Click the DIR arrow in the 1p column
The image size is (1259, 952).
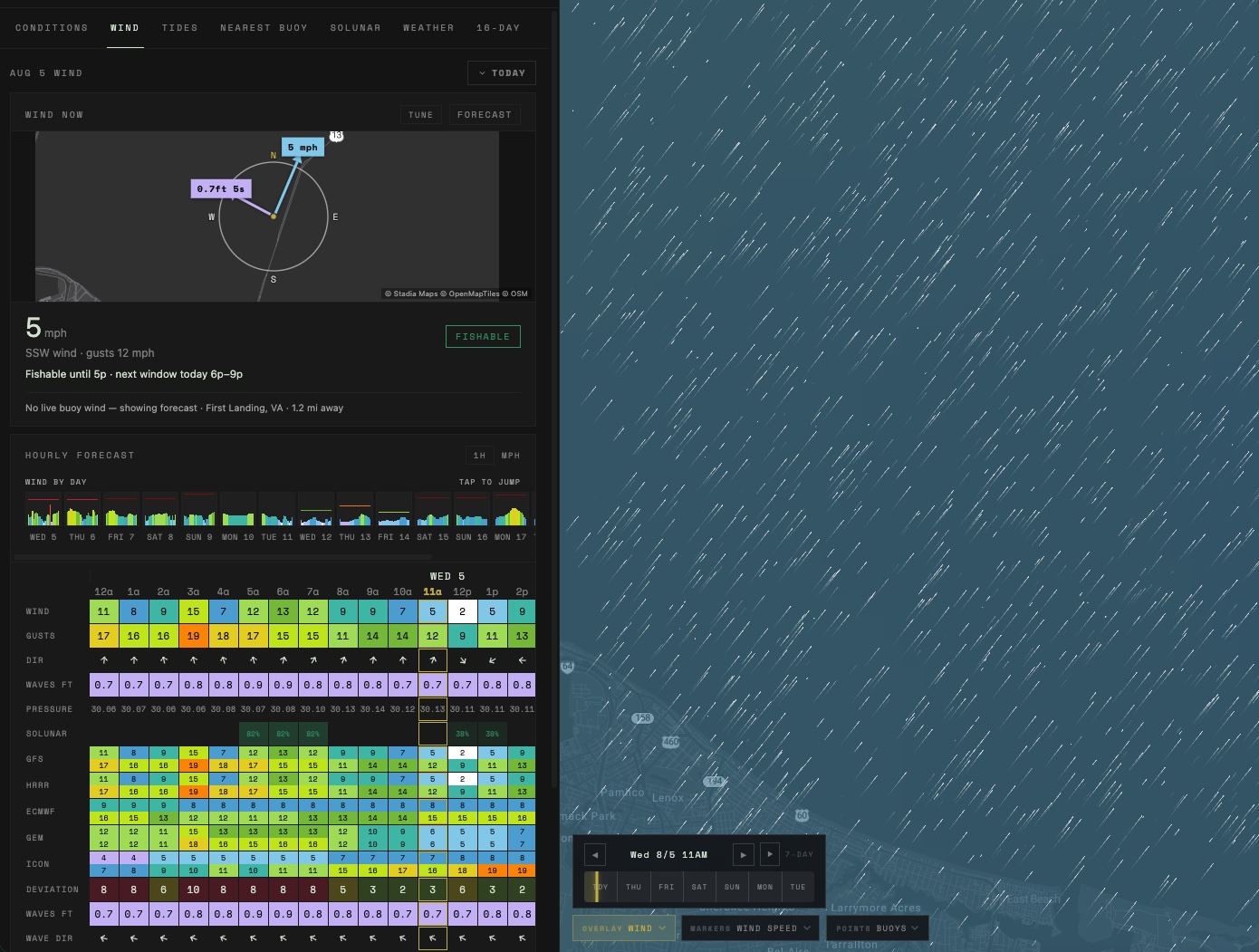click(x=493, y=660)
